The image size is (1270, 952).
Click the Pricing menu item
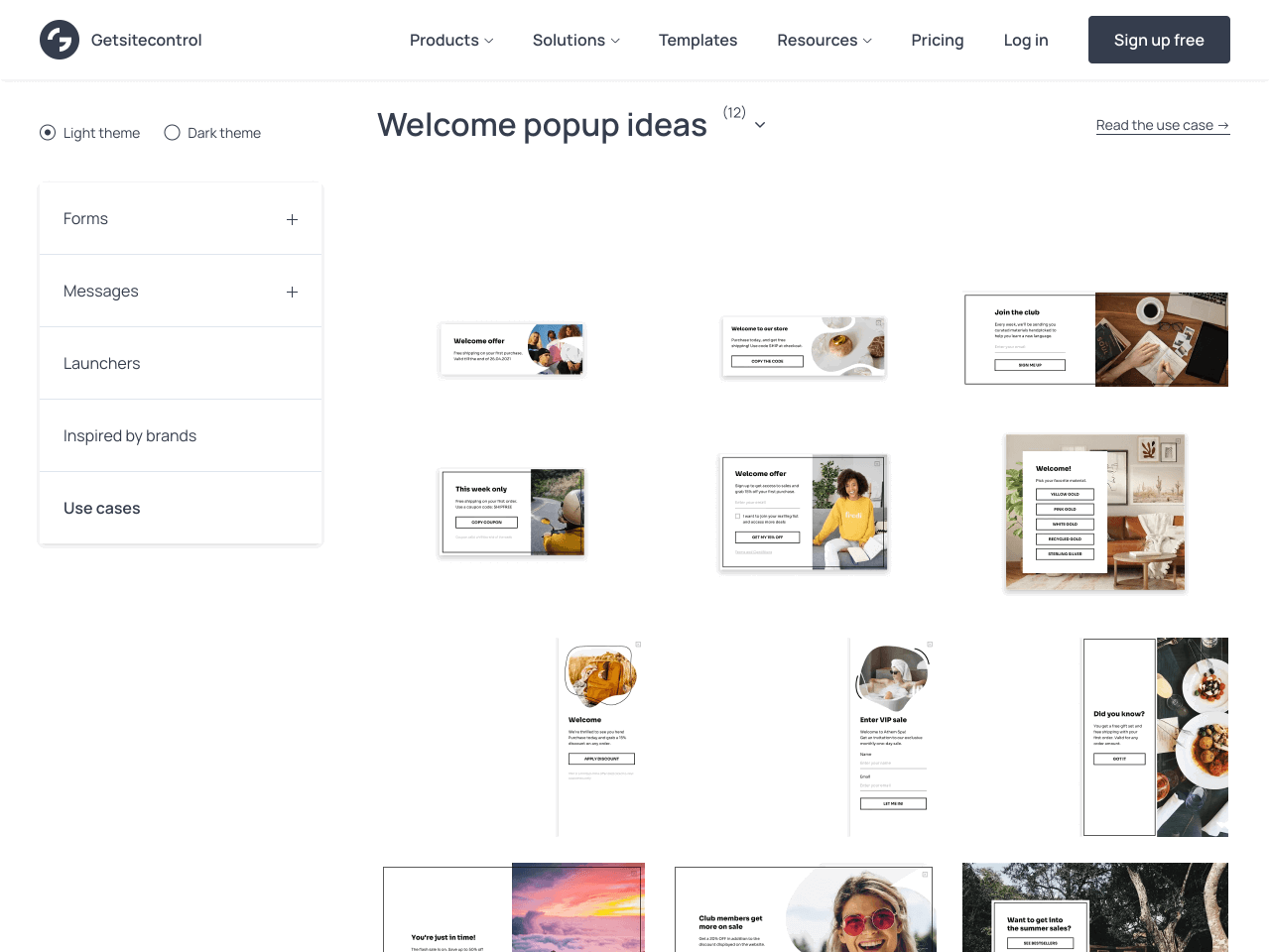click(937, 40)
